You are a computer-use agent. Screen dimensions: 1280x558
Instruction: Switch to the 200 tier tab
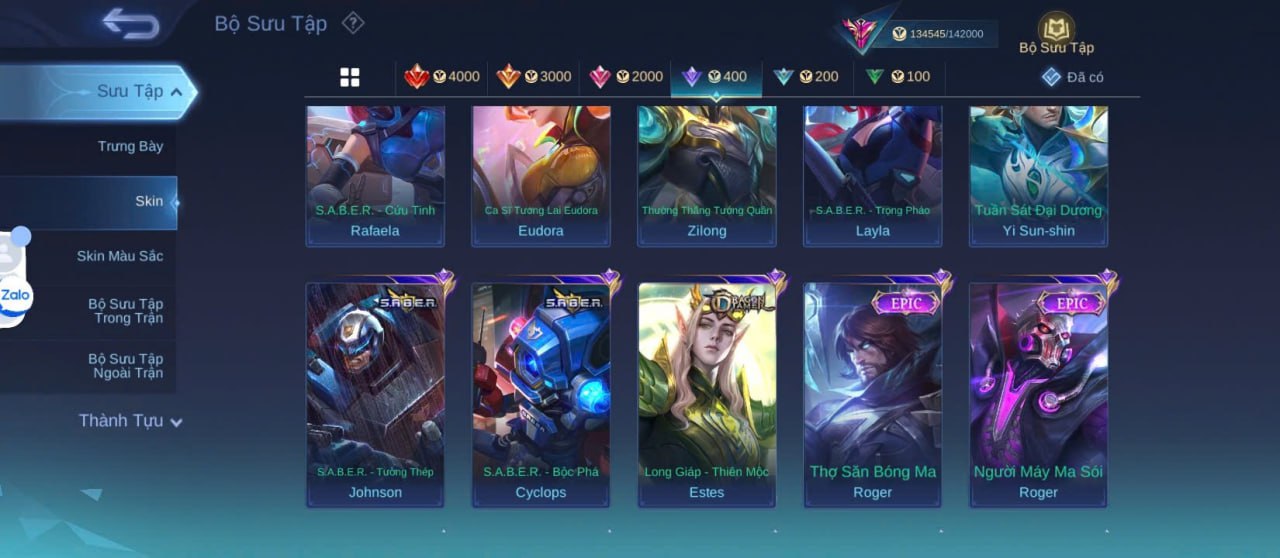pyautogui.click(x=807, y=77)
